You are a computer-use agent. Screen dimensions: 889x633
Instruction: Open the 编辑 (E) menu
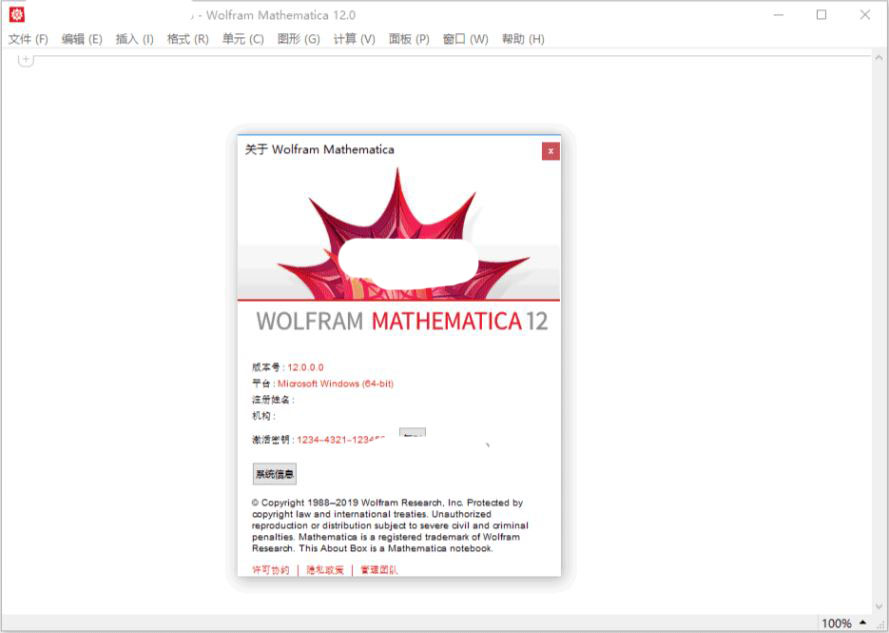[82, 39]
